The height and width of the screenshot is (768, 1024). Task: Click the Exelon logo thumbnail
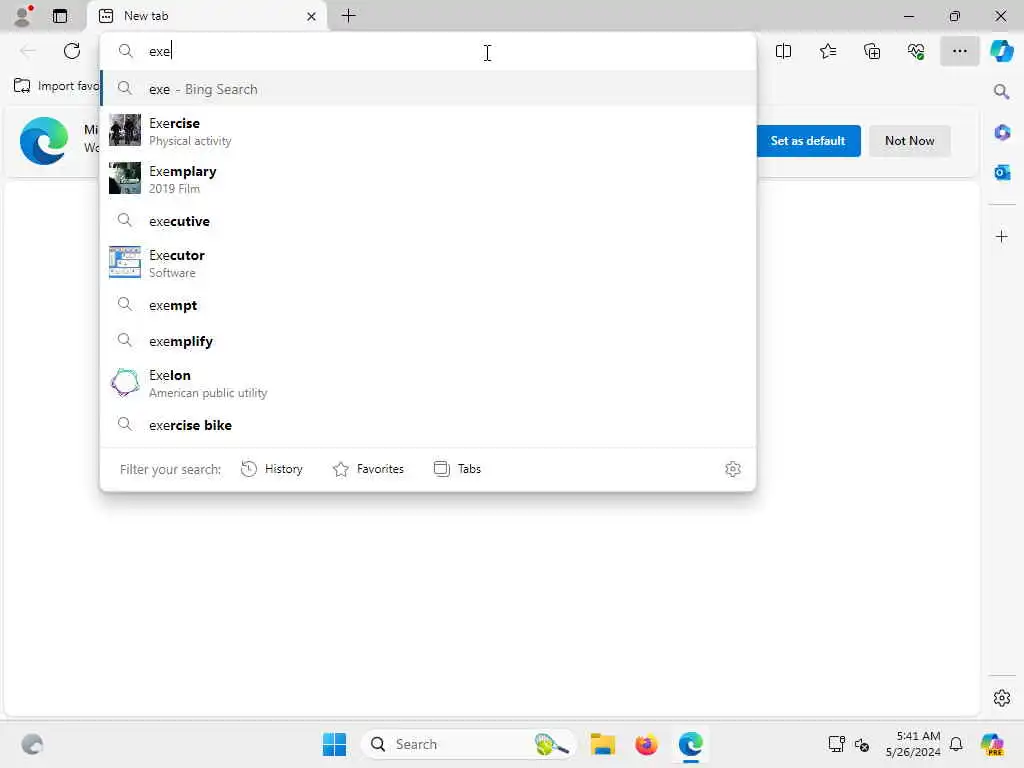coord(125,383)
